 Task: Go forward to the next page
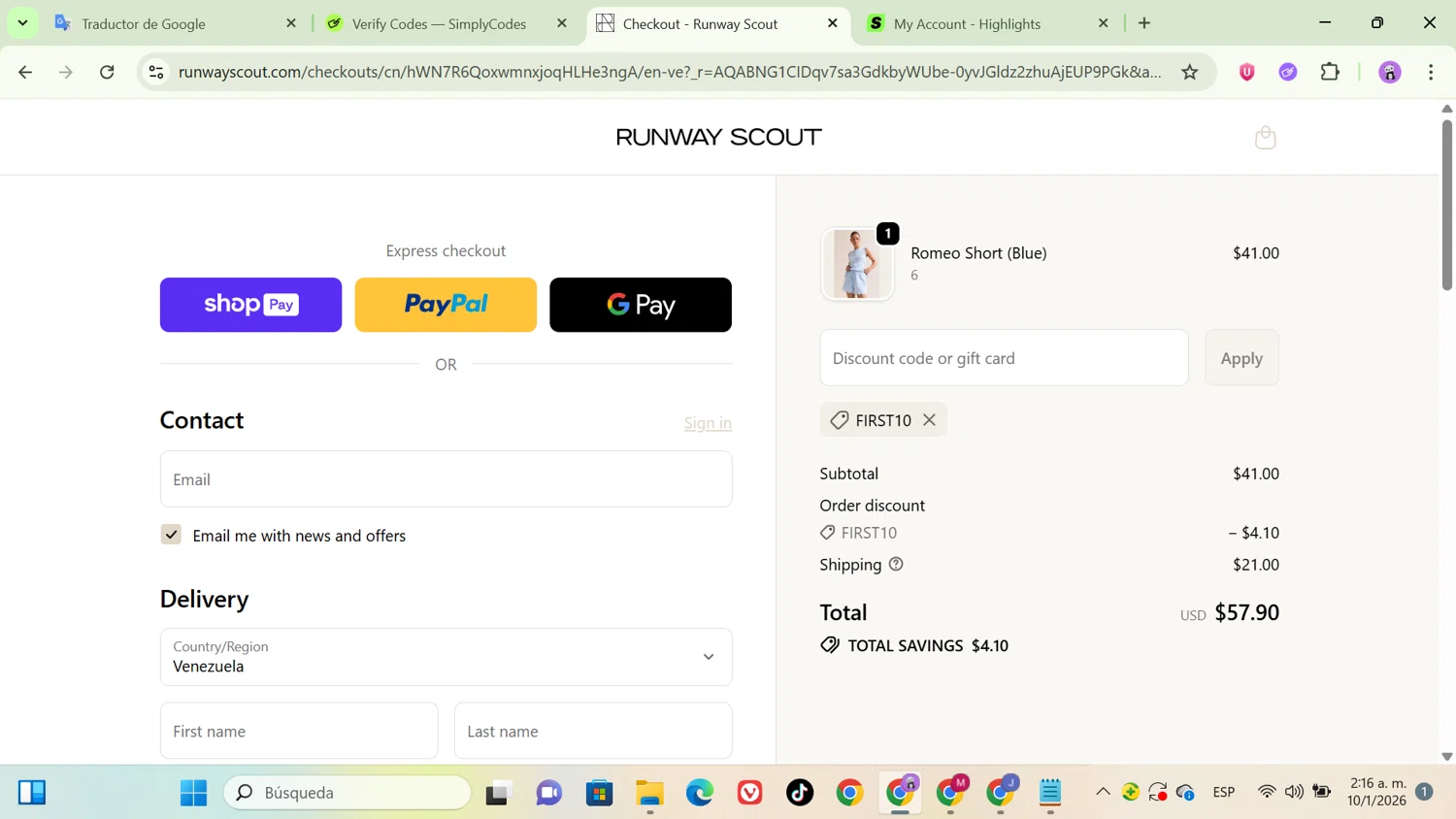coord(66,72)
